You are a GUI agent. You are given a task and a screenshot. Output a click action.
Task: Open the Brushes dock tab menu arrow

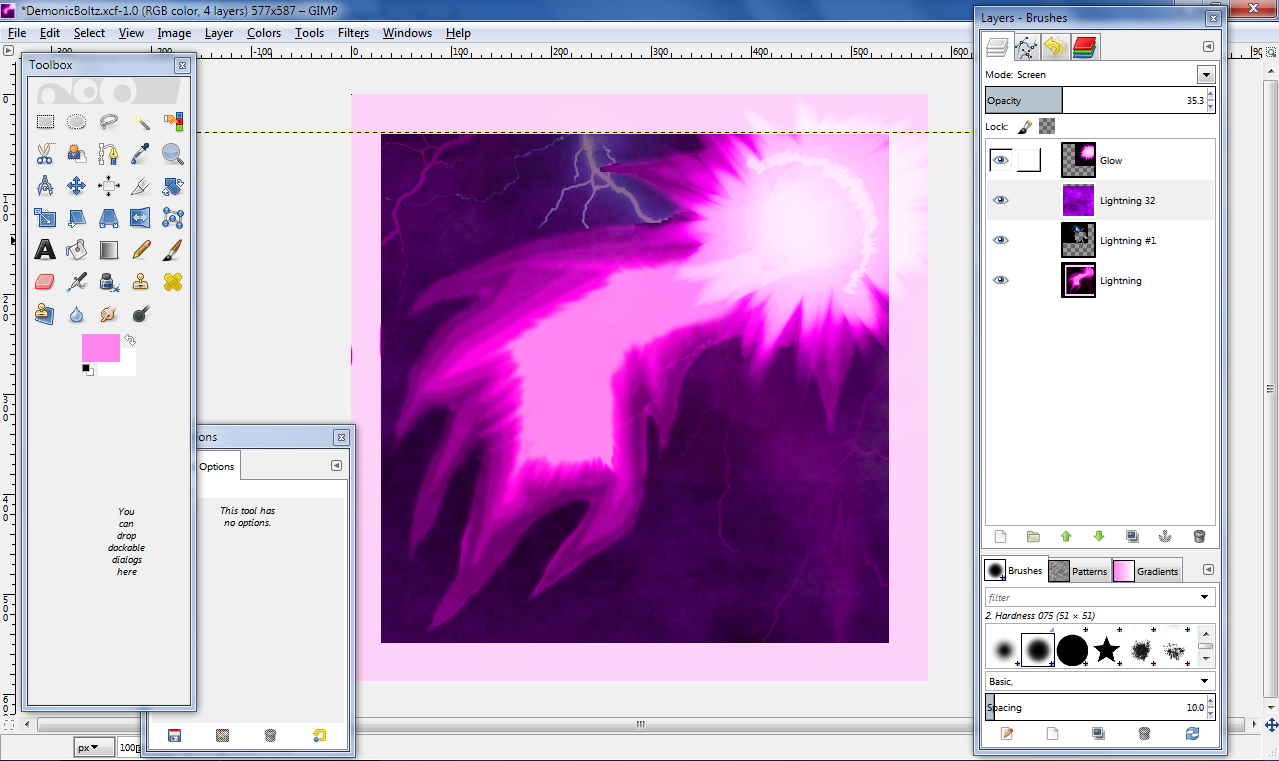pos(1208,570)
